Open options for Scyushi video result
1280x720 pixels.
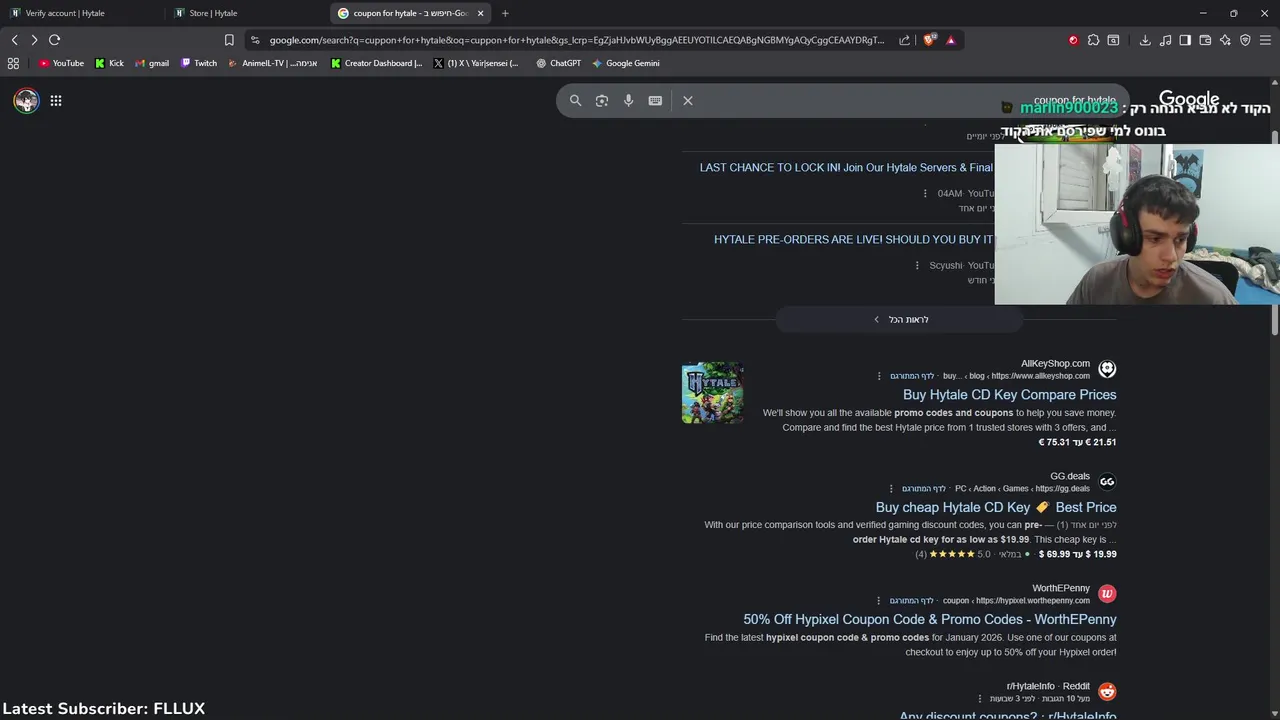point(917,266)
